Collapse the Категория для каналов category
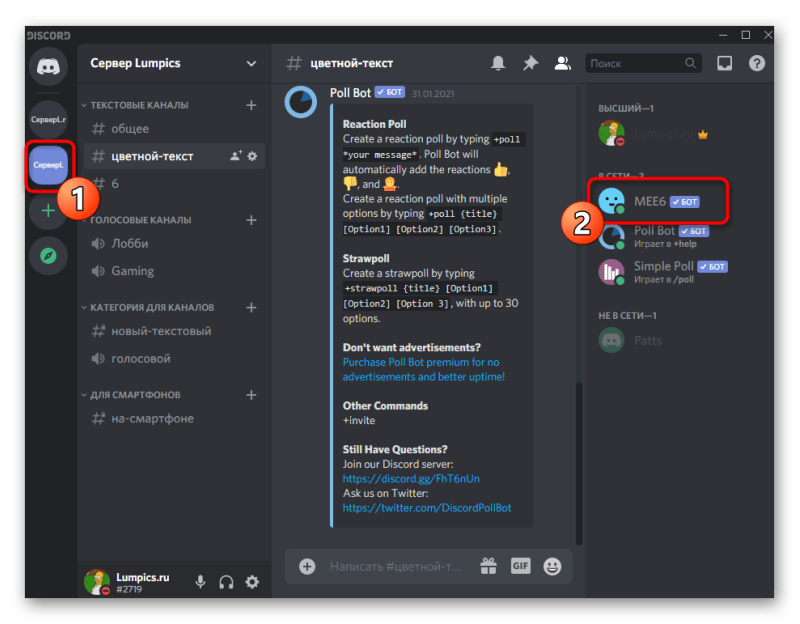 coord(147,308)
